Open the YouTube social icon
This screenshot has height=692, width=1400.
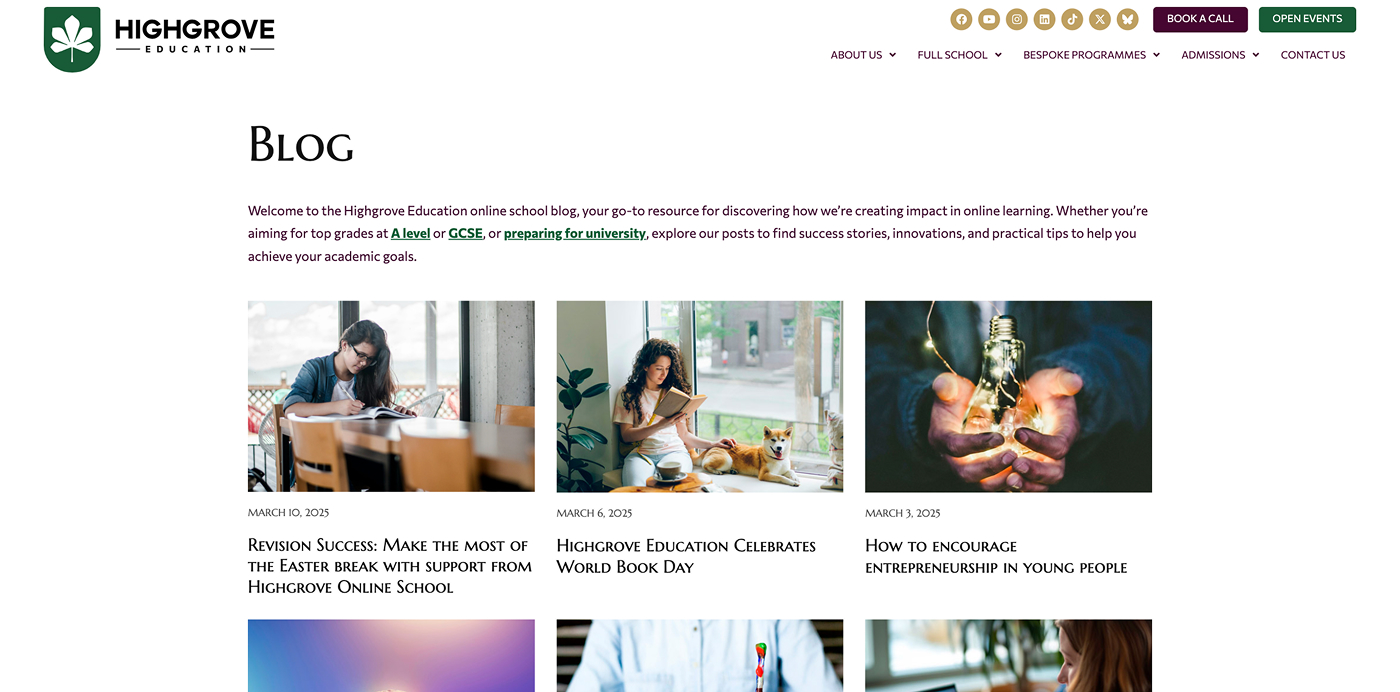[x=989, y=19]
